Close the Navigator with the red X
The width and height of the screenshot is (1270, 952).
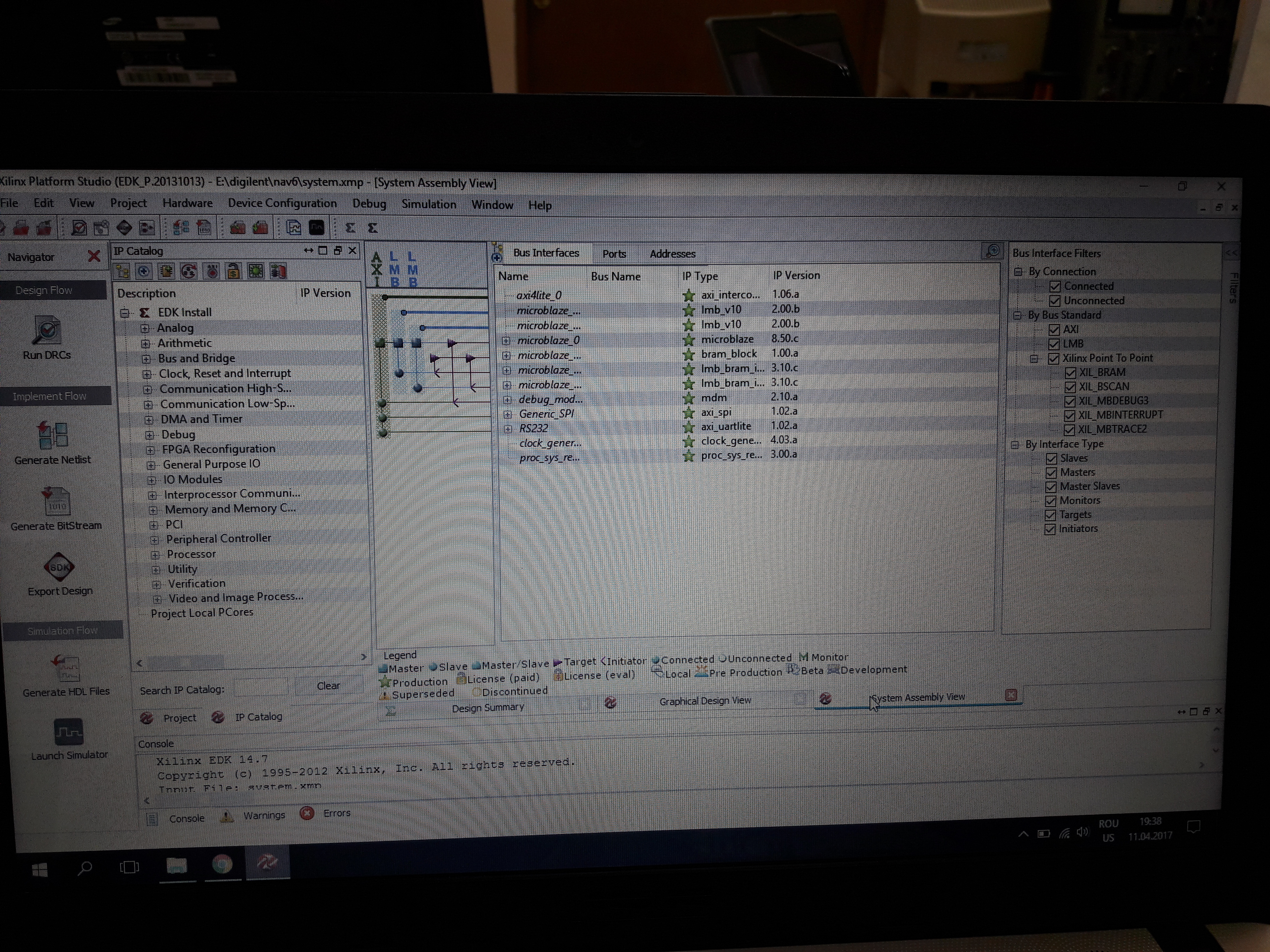coord(94,256)
